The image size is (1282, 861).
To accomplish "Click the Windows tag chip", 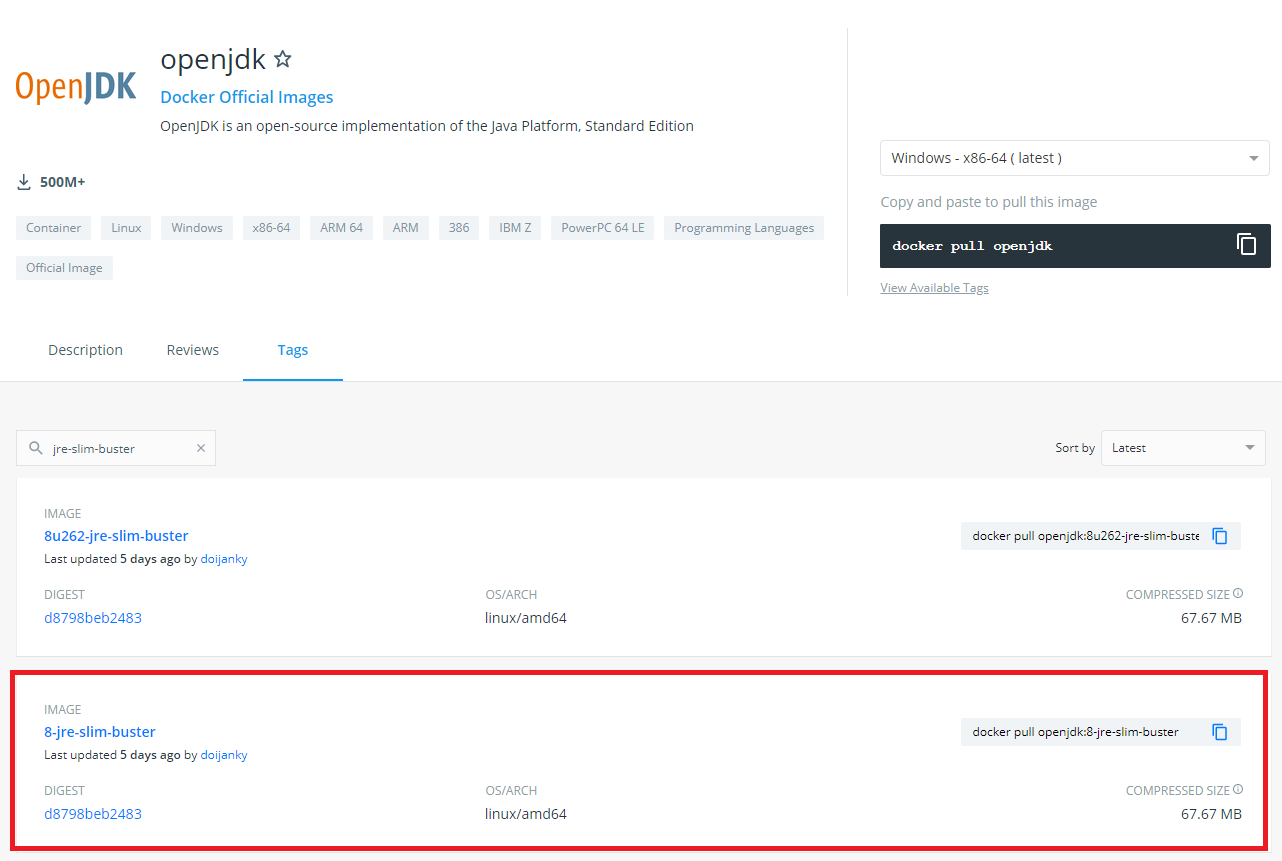I will click(x=197, y=228).
